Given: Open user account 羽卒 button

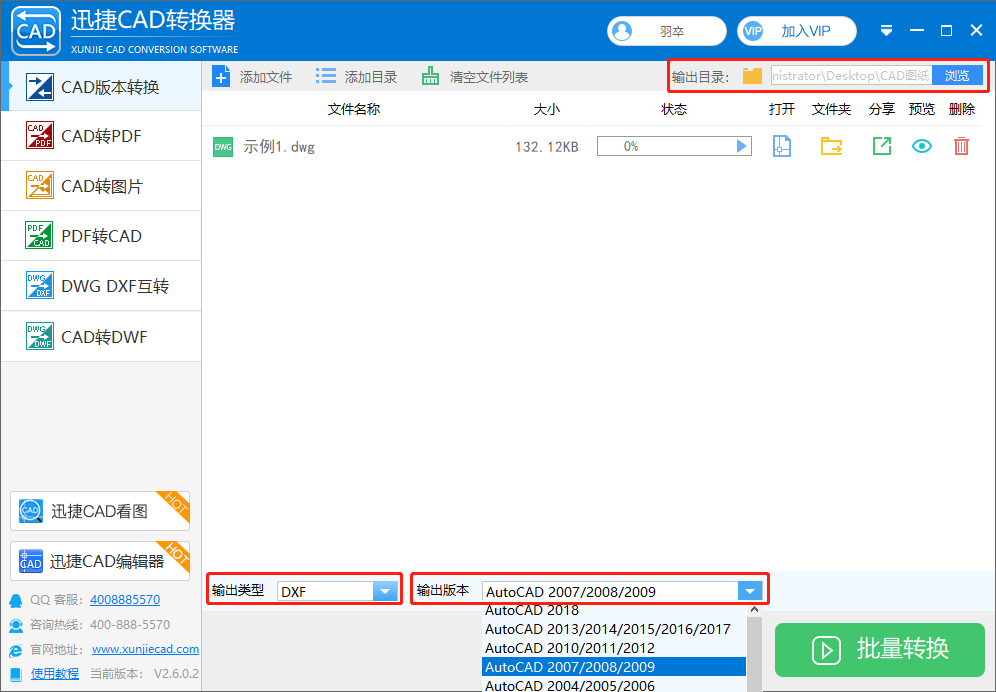Looking at the screenshot, I should pyautogui.click(x=666, y=31).
